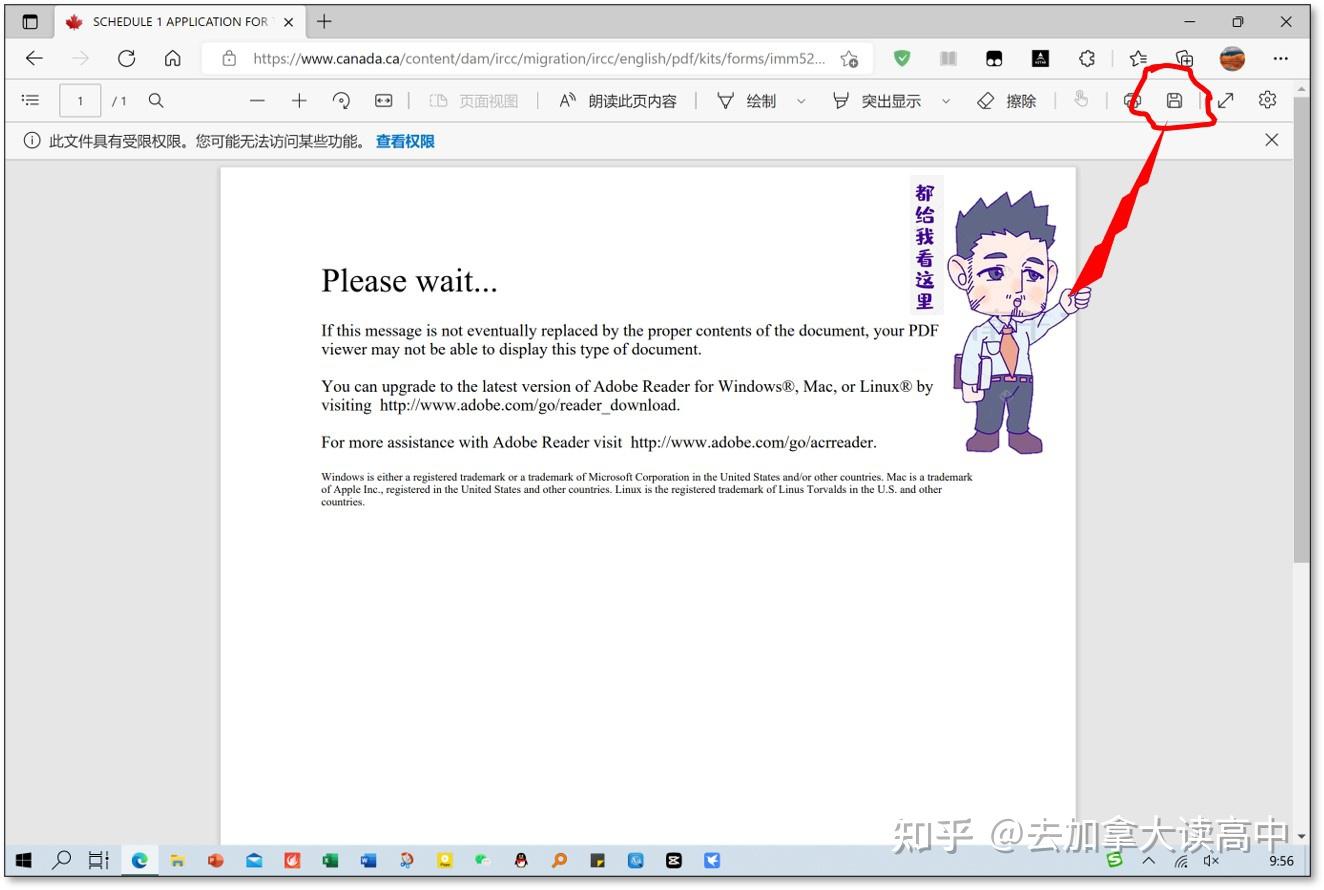Click the page number input field
Viewport: 1324px width, 890px height.
80,100
